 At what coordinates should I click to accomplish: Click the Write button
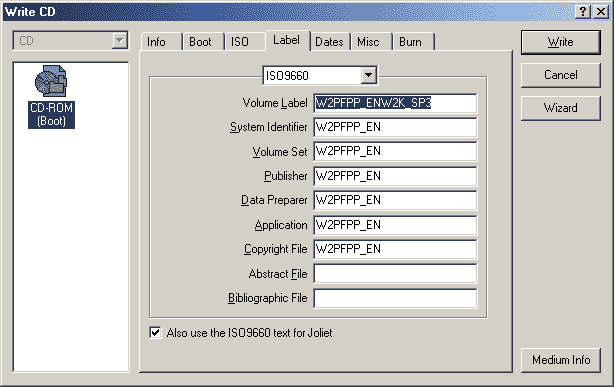pyautogui.click(x=560, y=42)
